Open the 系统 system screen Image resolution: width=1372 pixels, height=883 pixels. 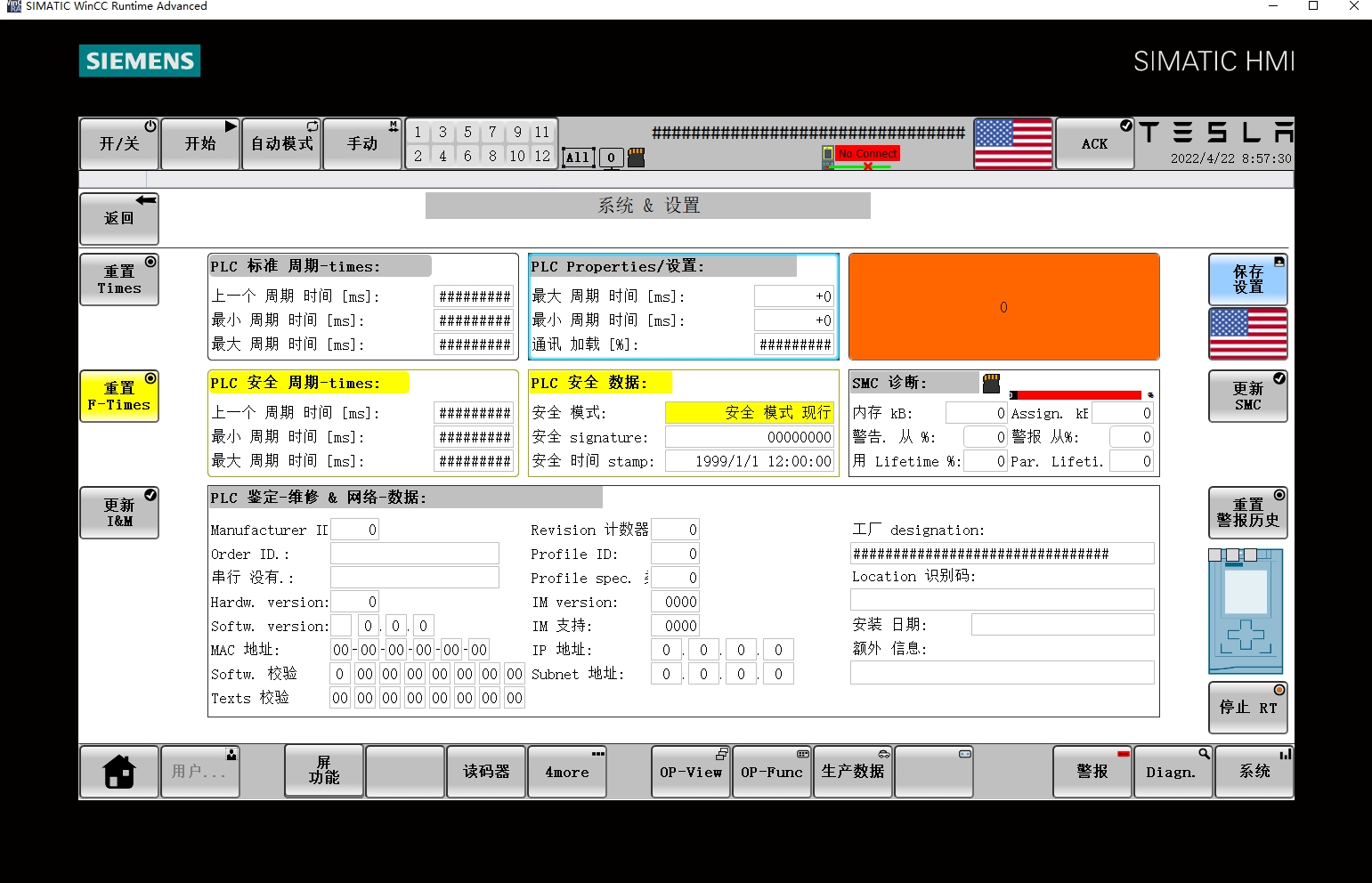point(1254,771)
